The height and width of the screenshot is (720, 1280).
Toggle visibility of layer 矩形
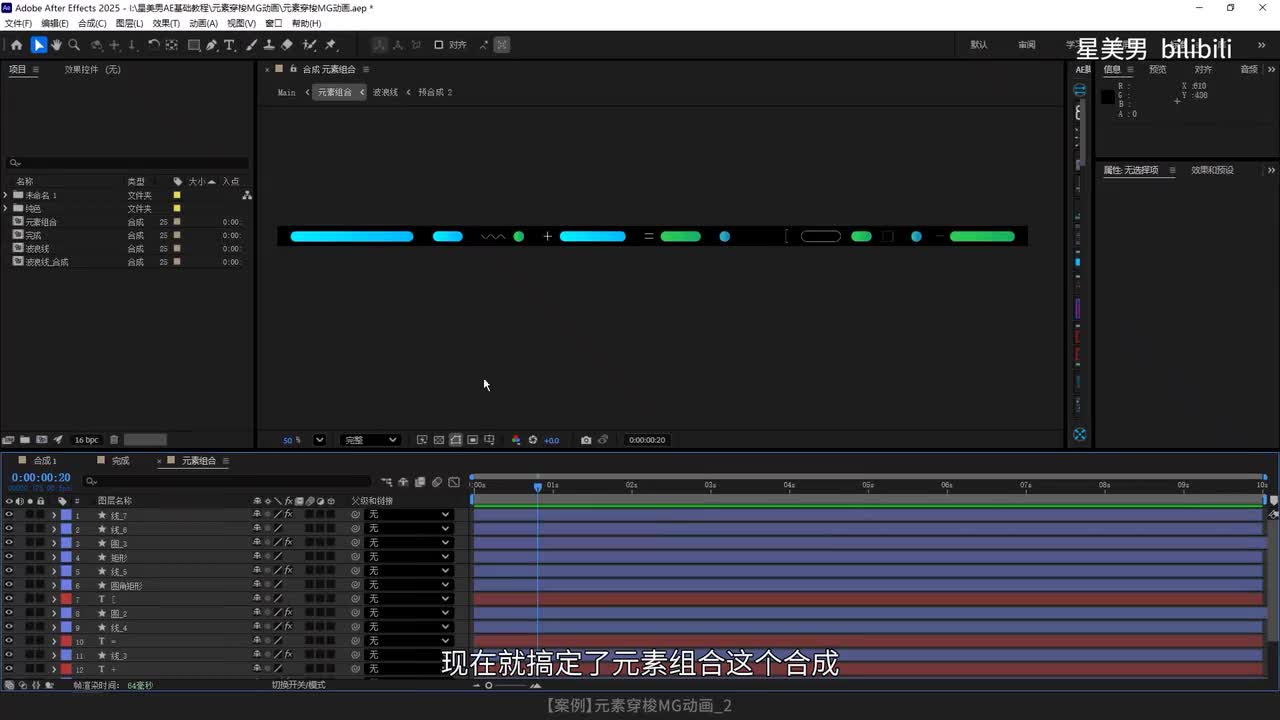(x=9, y=557)
